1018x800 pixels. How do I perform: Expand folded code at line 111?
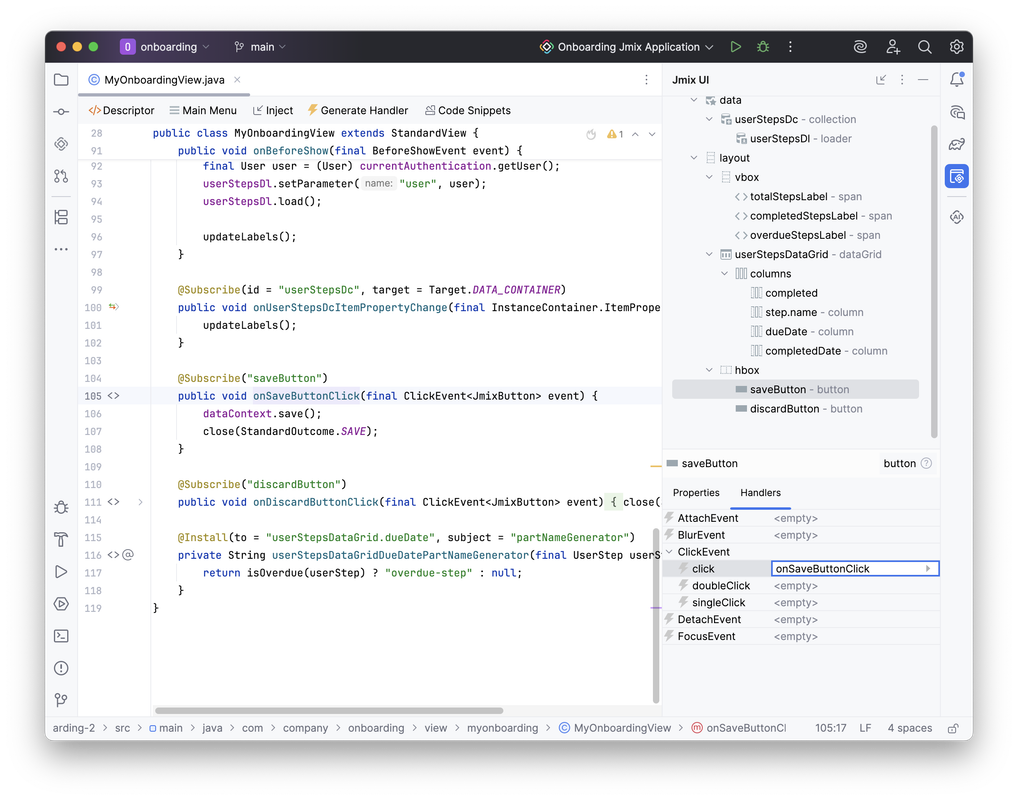coord(140,502)
